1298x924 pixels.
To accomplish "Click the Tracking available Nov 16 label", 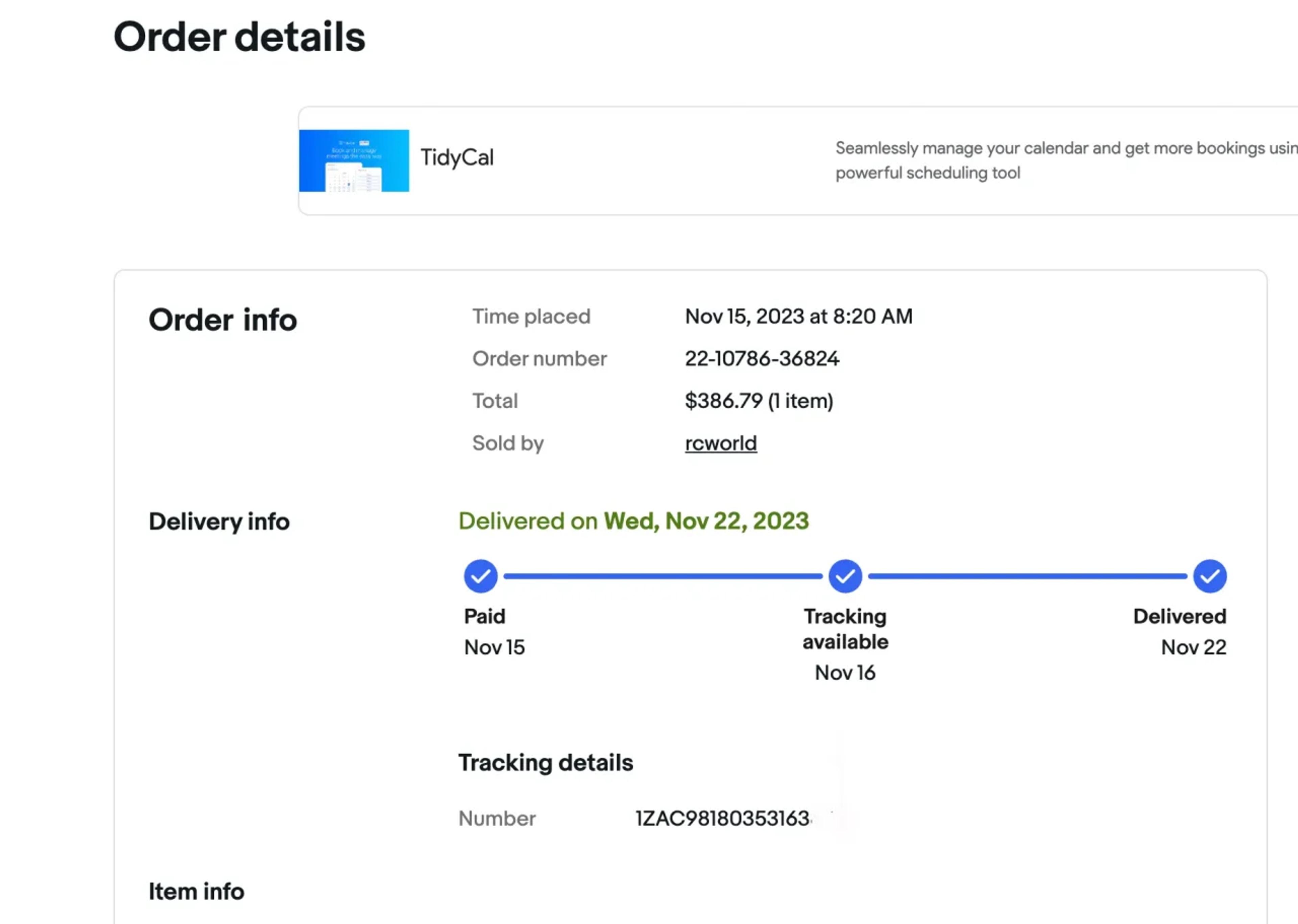I will 845,644.
